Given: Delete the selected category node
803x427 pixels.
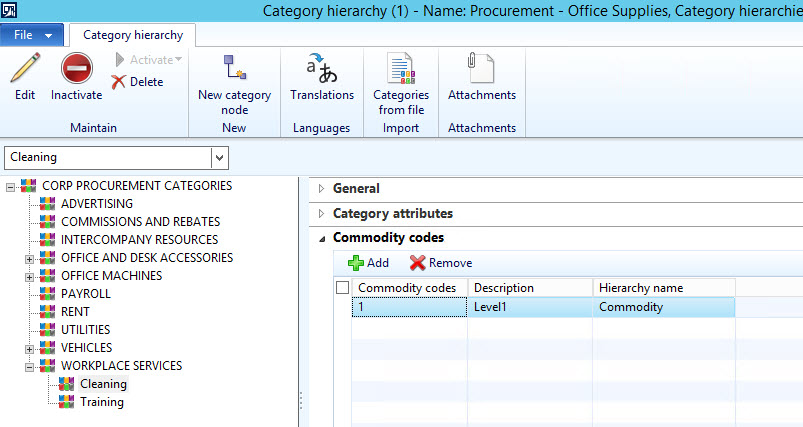Looking at the screenshot, I should [x=138, y=82].
